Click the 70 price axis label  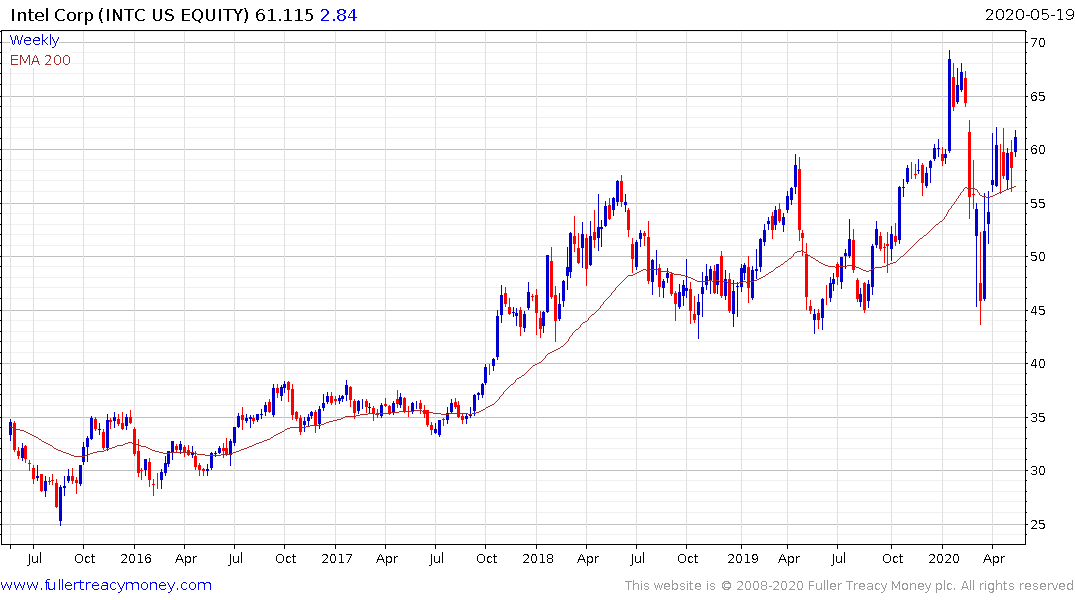pos(1038,43)
